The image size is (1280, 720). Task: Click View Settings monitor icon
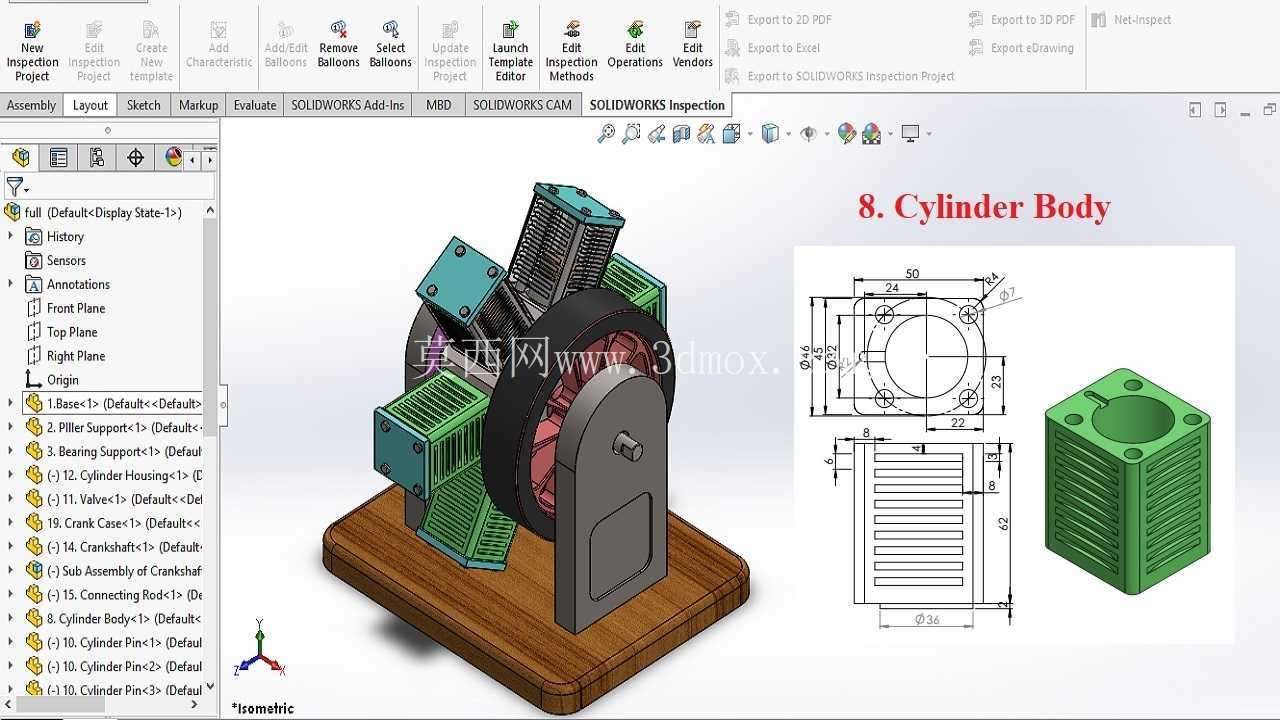pyautogui.click(x=910, y=133)
